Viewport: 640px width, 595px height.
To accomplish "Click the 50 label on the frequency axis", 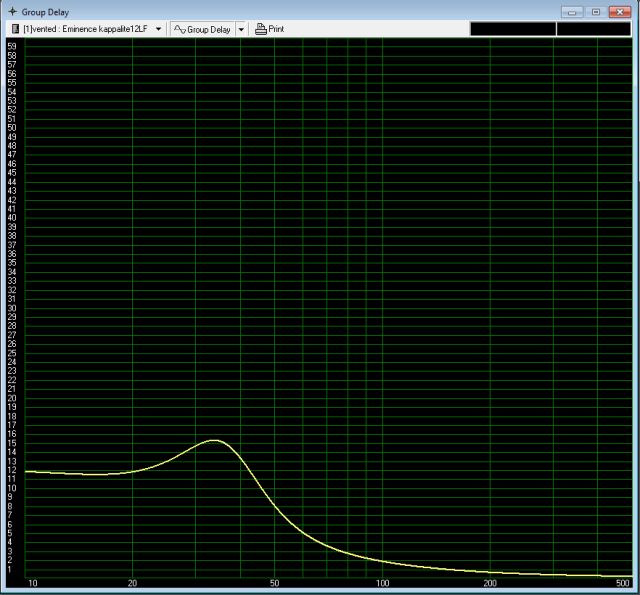I will click(275, 583).
